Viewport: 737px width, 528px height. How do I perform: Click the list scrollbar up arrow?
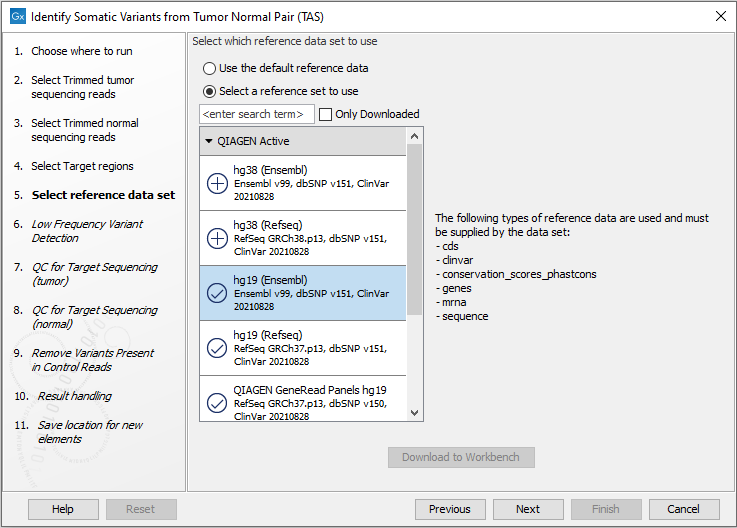tap(414, 136)
